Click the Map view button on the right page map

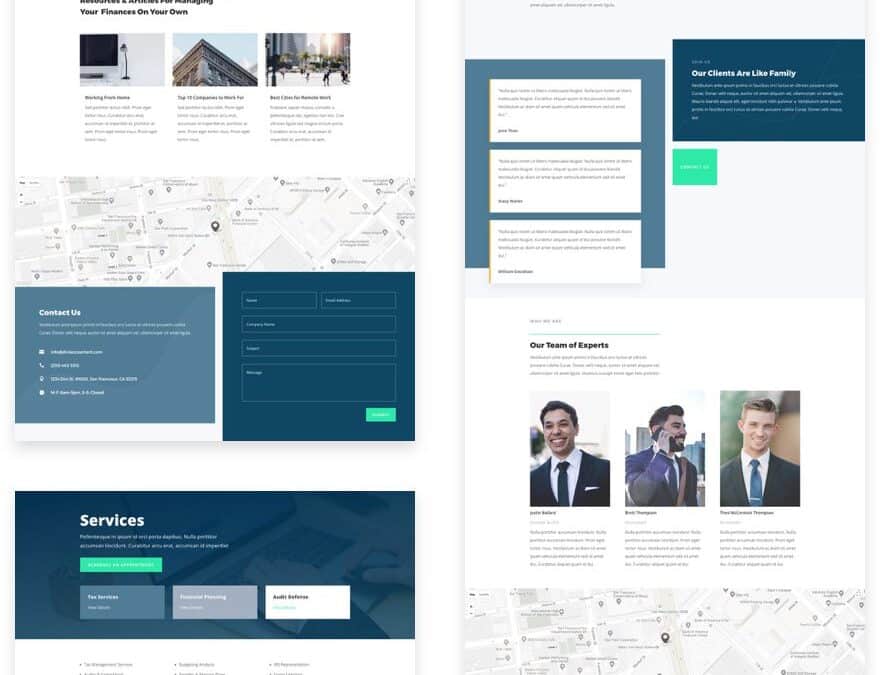473,594
